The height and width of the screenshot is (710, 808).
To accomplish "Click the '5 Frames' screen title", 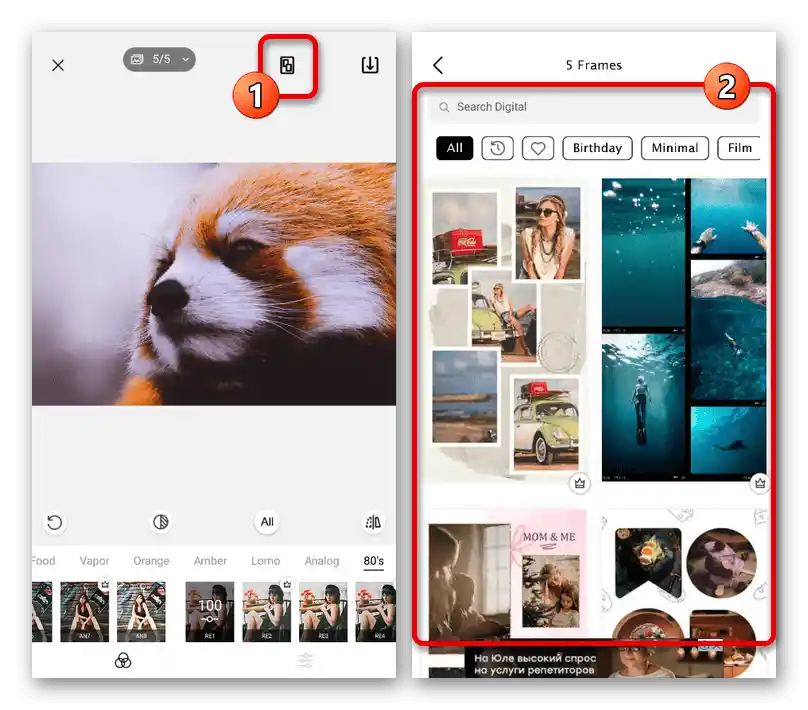I will coord(594,65).
